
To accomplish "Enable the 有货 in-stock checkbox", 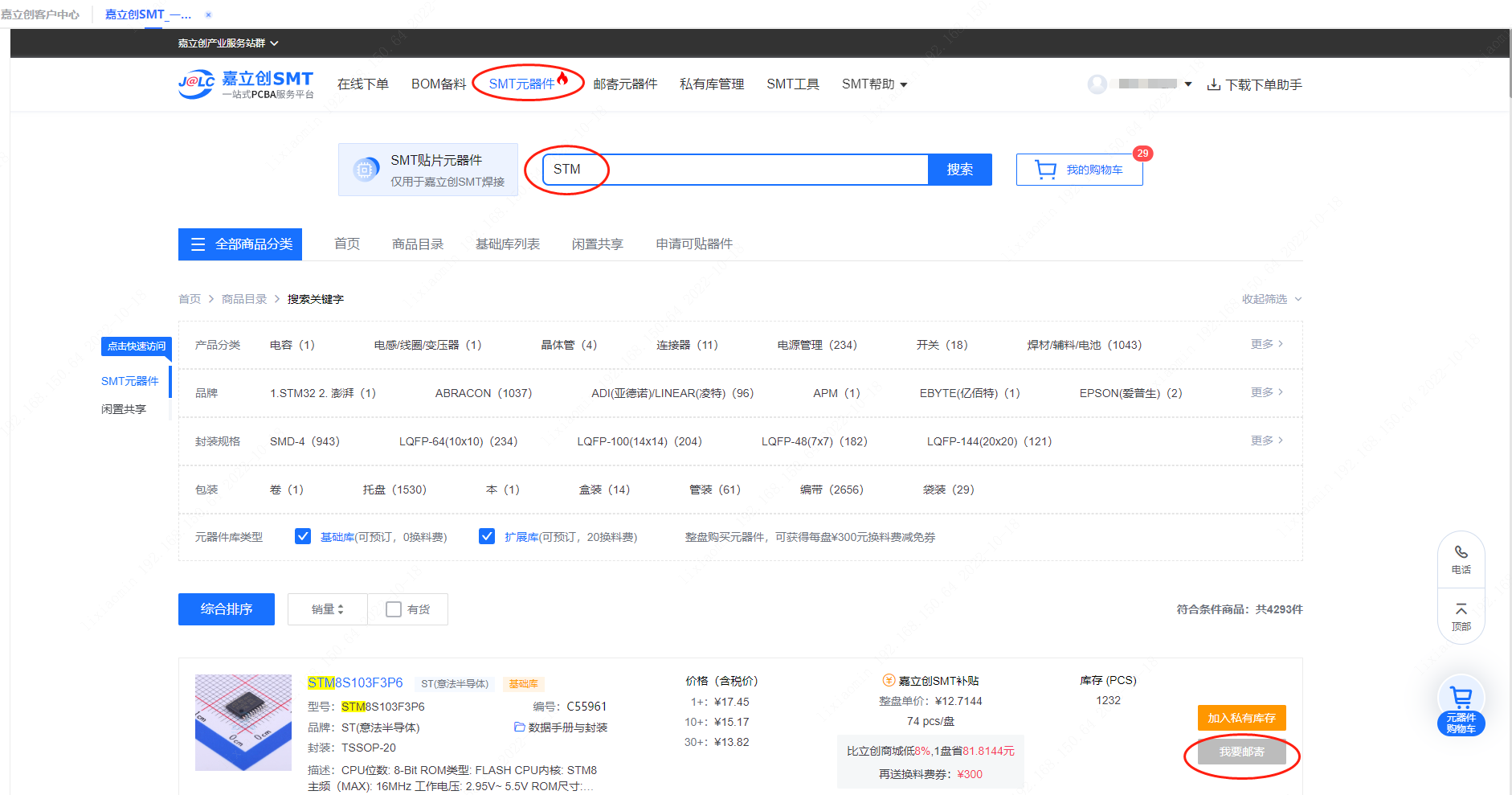I will 394,609.
